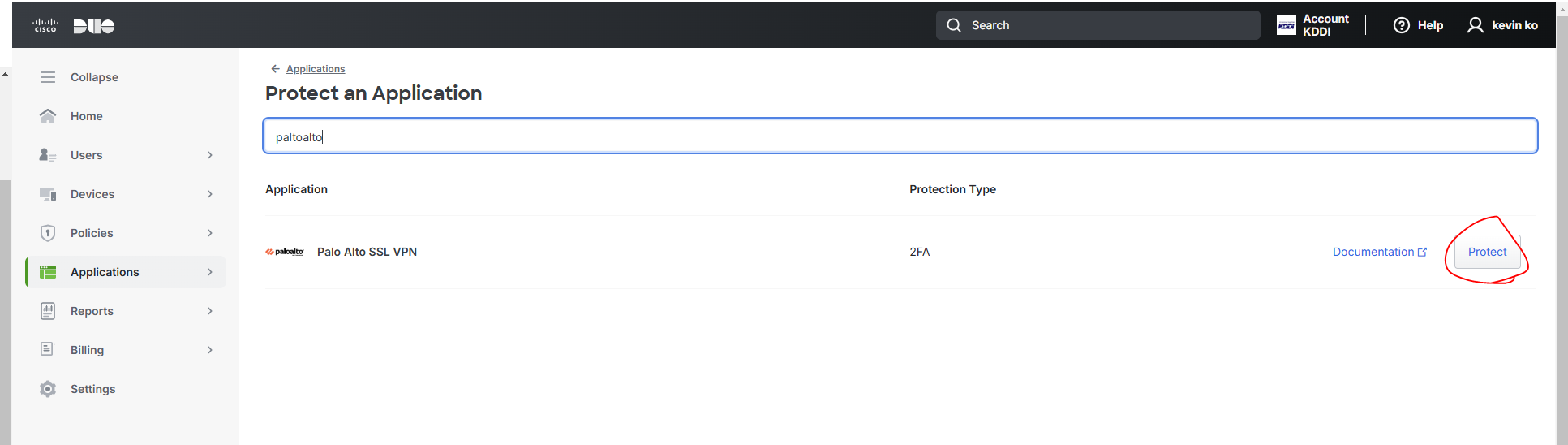Open Policies in the sidebar
This screenshot has width=1568, height=445.
[127, 233]
